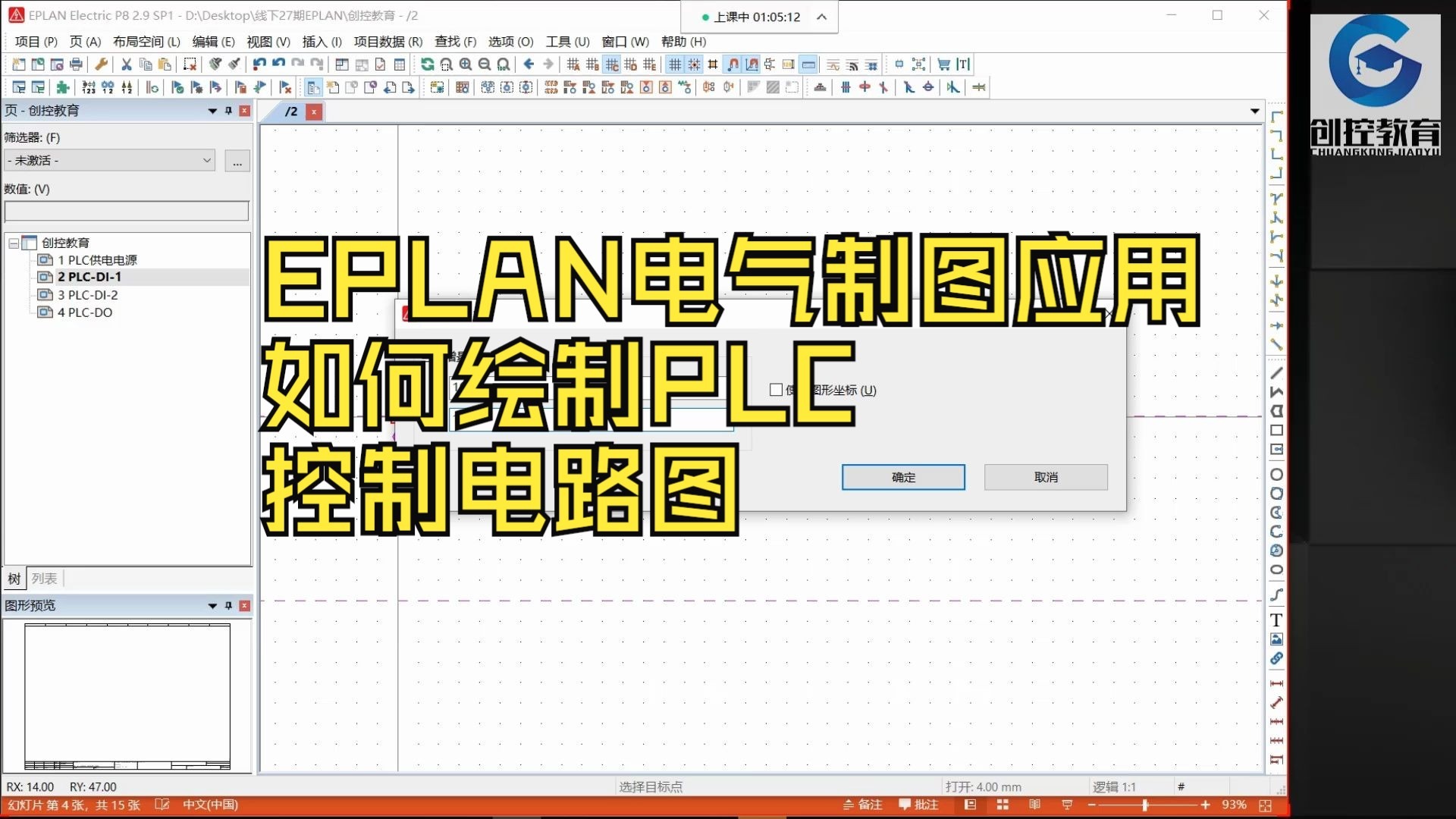This screenshot has width=1456, height=819.
Task: Activate the highlighted grid C toggle button
Action: click(x=613, y=64)
